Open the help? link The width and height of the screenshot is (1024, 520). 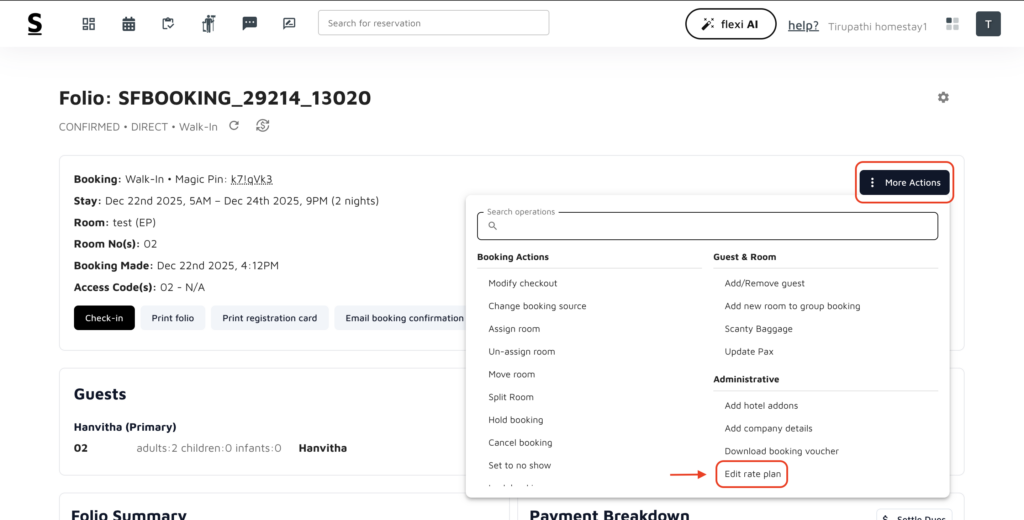(803, 25)
